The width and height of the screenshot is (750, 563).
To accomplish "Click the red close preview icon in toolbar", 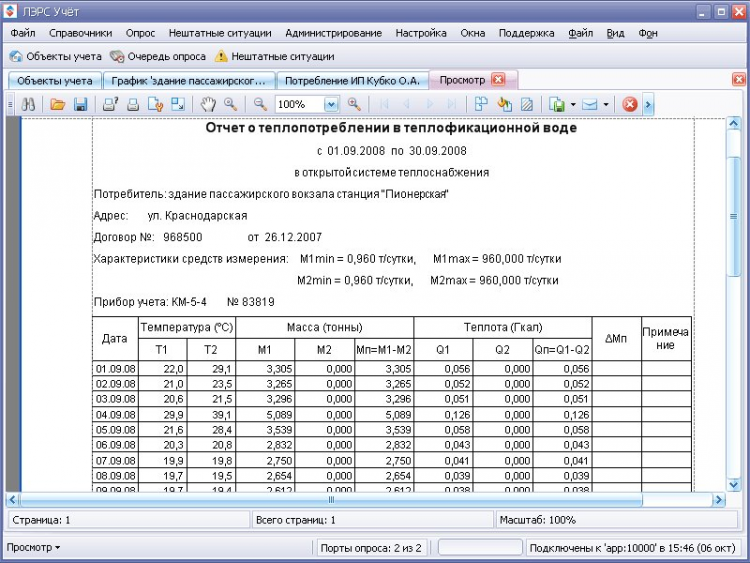I will point(630,104).
